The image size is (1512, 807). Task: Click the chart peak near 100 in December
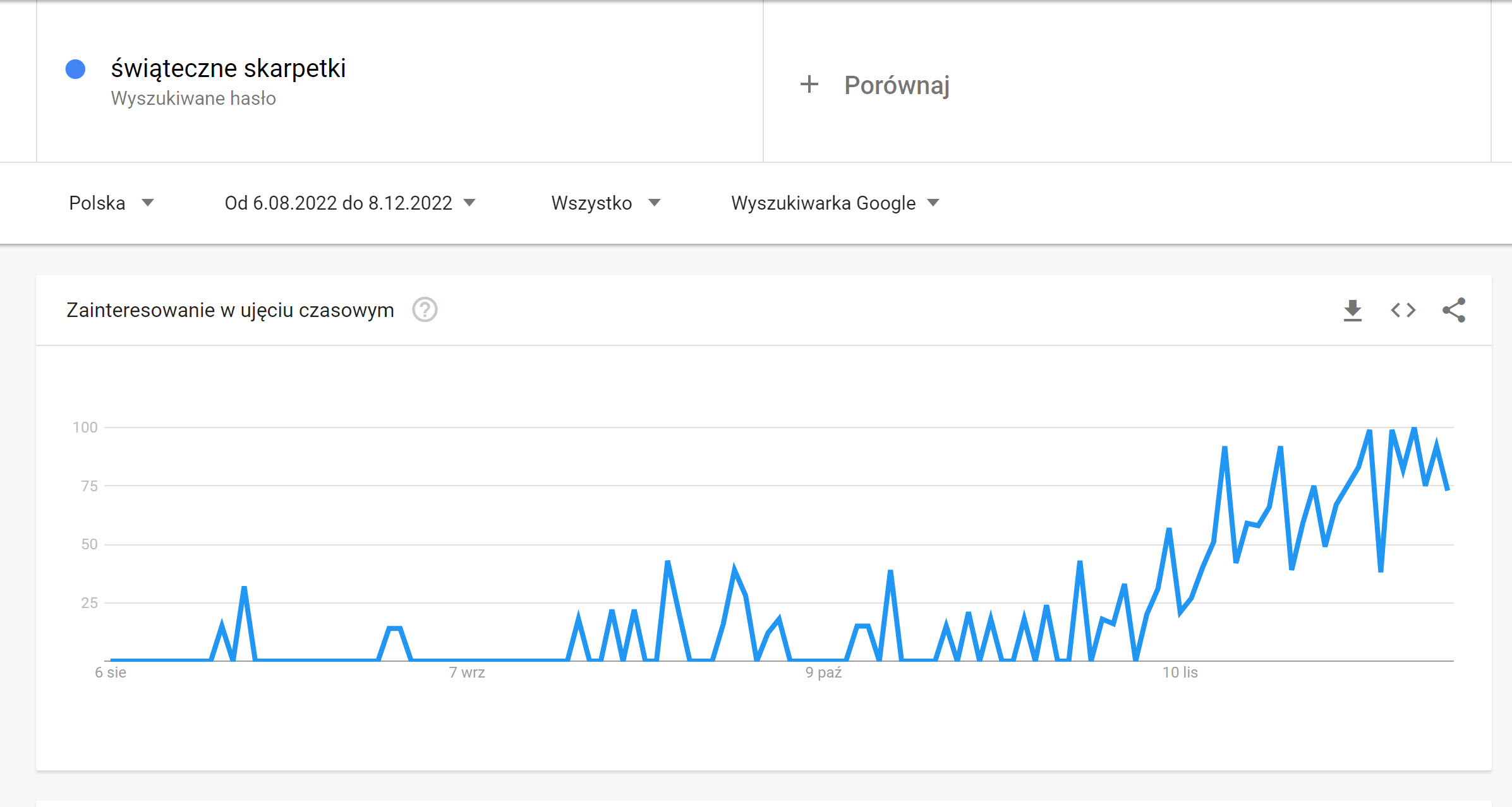coord(1414,429)
